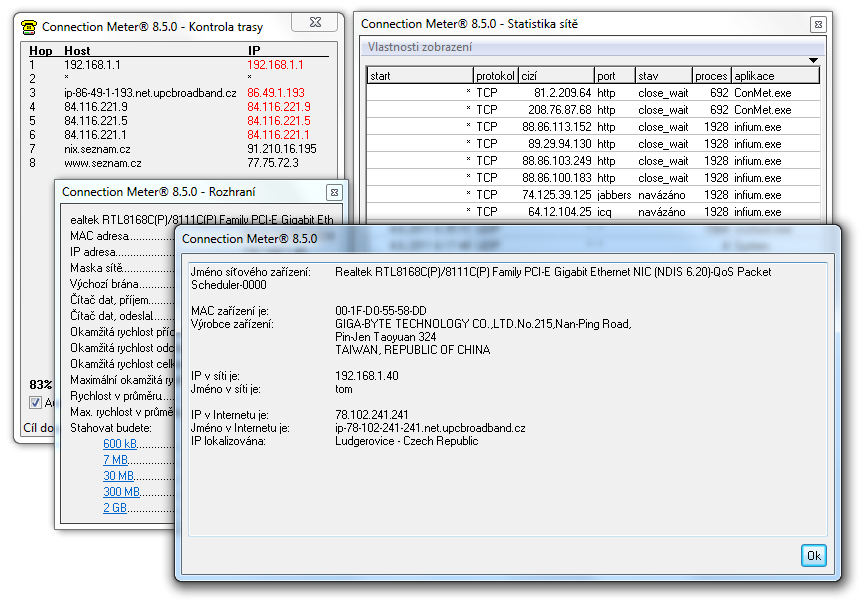Open the 30 MB download link
This screenshot has width=863, height=605.
click(x=118, y=476)
